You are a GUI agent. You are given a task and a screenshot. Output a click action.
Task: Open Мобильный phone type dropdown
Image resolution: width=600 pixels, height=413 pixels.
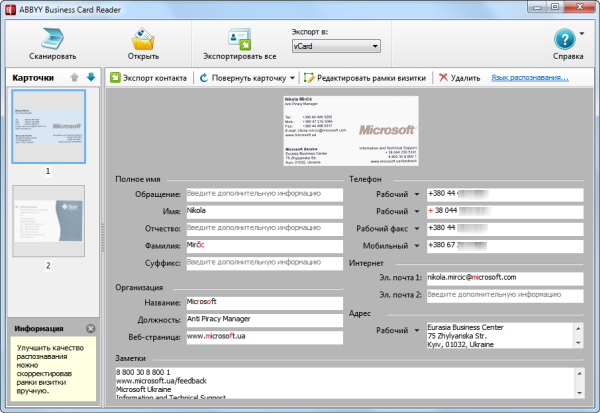point(417,246)
